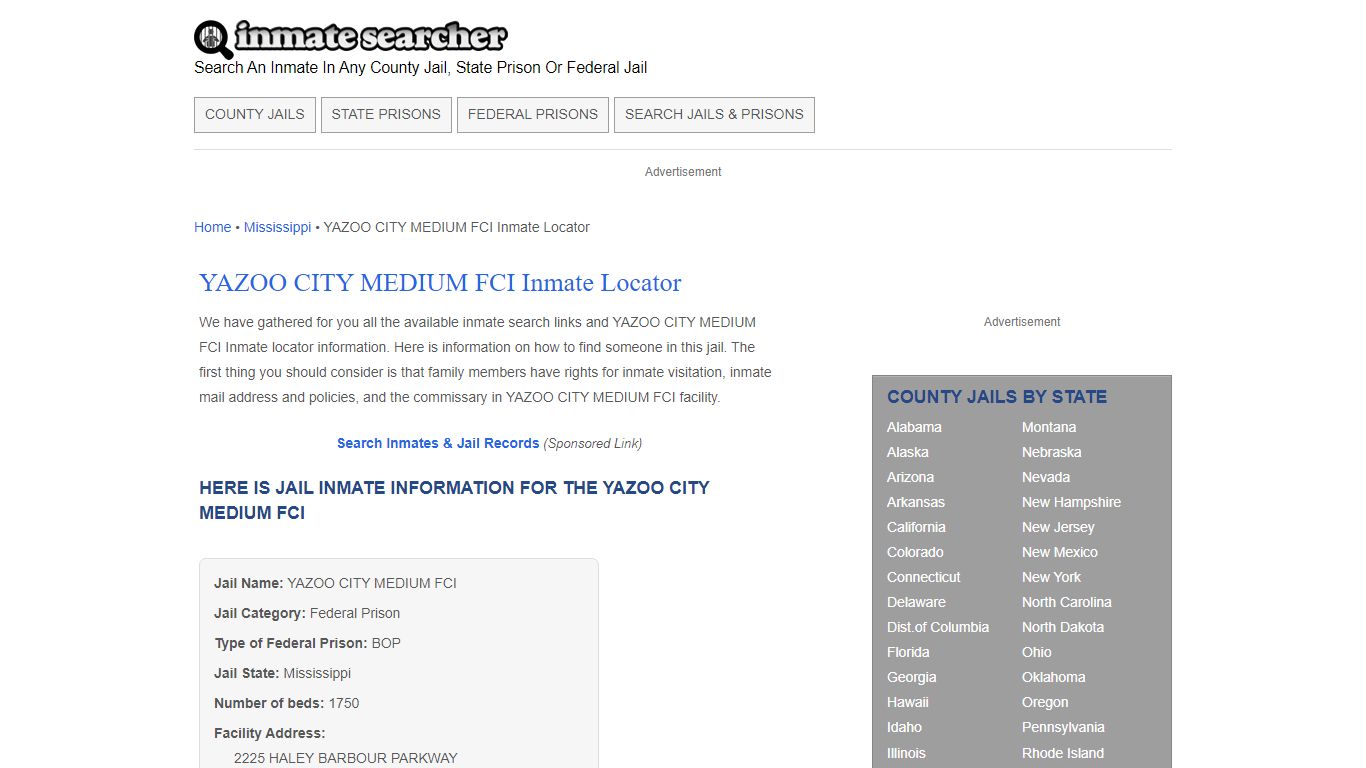Screen dimensions: 1366x768
Task: Go to the Home breadcrumb link
Action: (x=212, y=227)
